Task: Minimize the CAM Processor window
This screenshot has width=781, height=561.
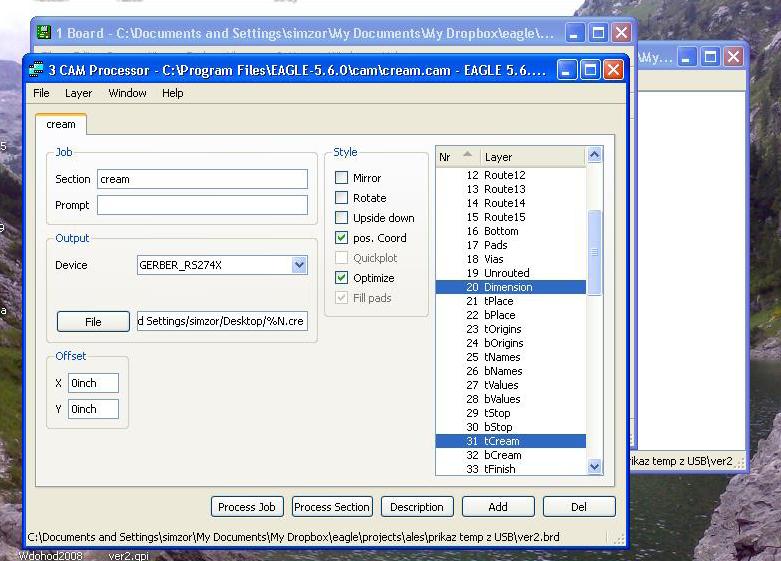Action: (x=566, y=70)
